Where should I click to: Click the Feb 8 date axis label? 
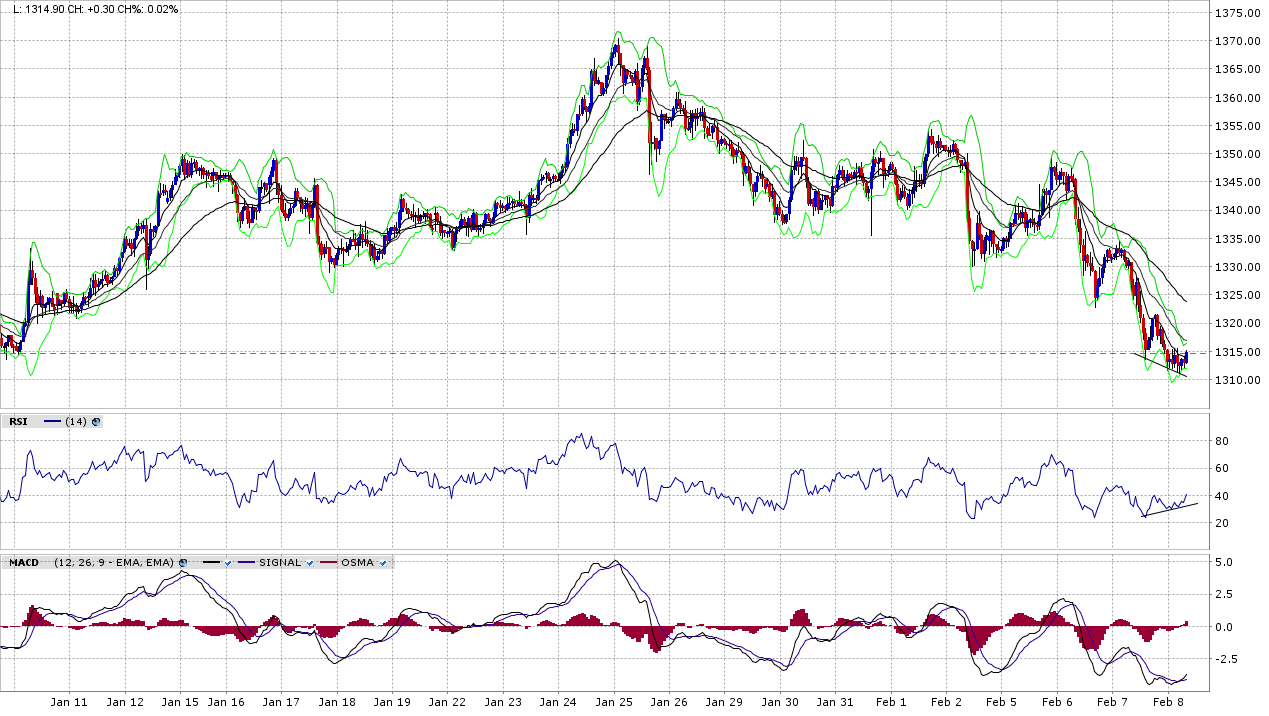(1168, 703)
